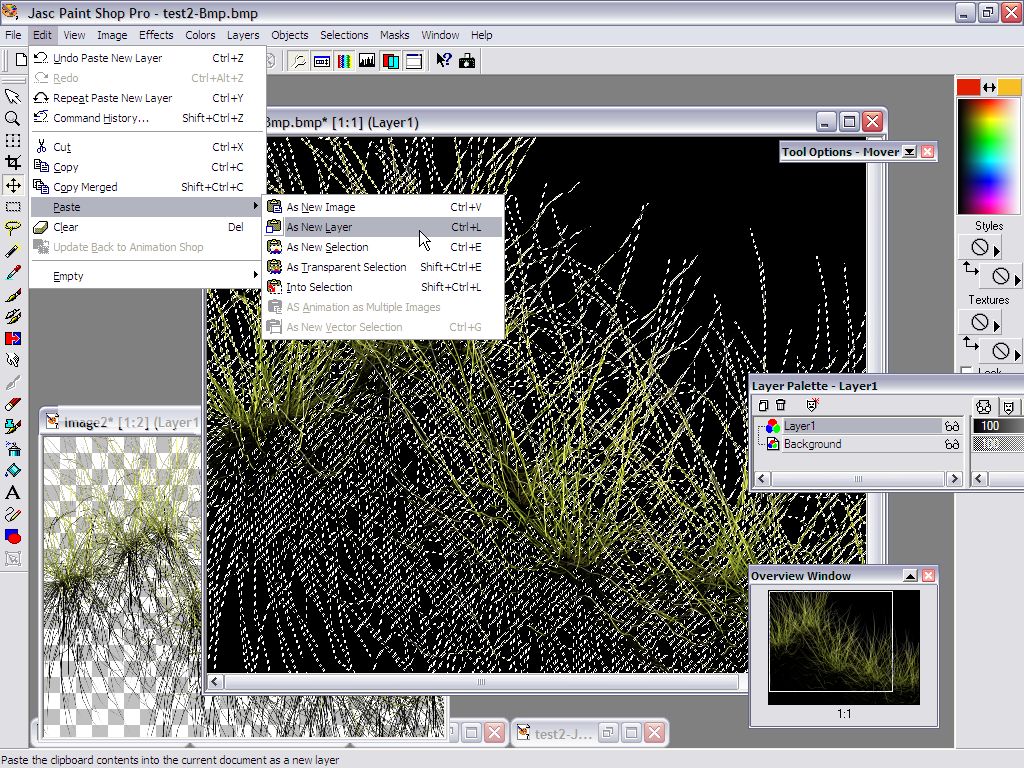1024x768 pixels.
Task: Select the Background layer name
Action: click(x=812, y=444)
